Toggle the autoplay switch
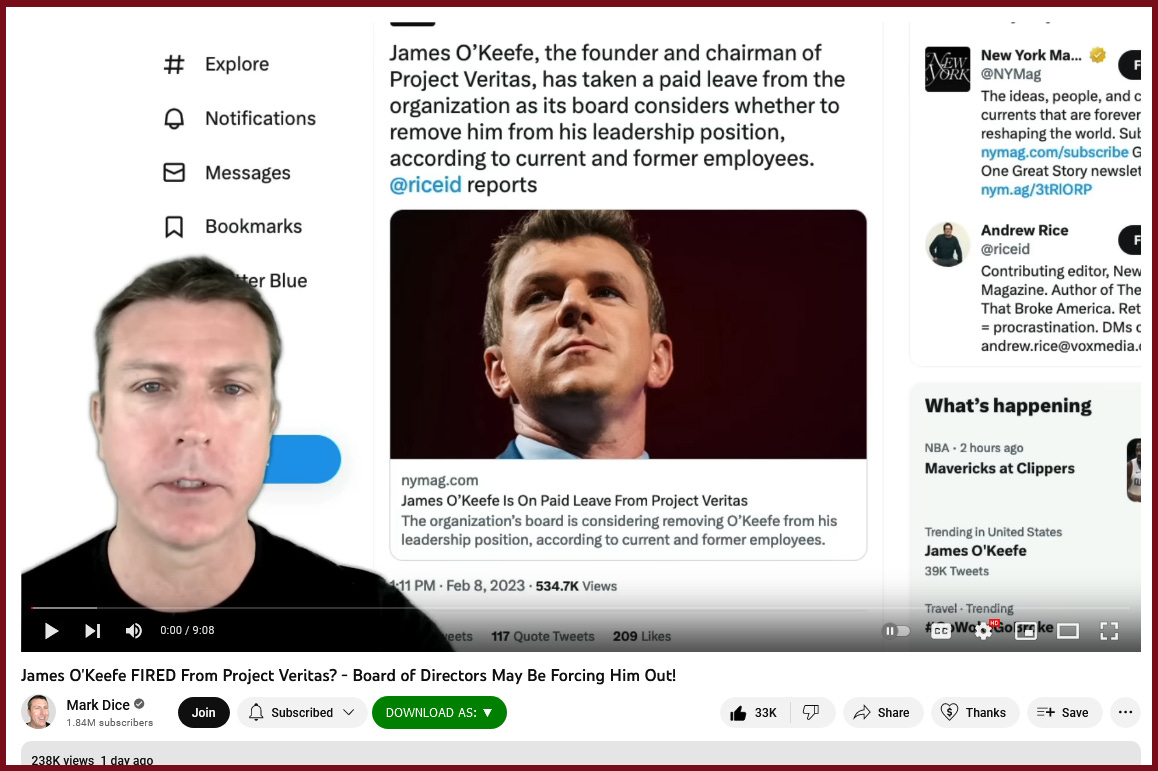Image resolution: width=1158 pixels, height=771 pixels. tap(897, 631)
